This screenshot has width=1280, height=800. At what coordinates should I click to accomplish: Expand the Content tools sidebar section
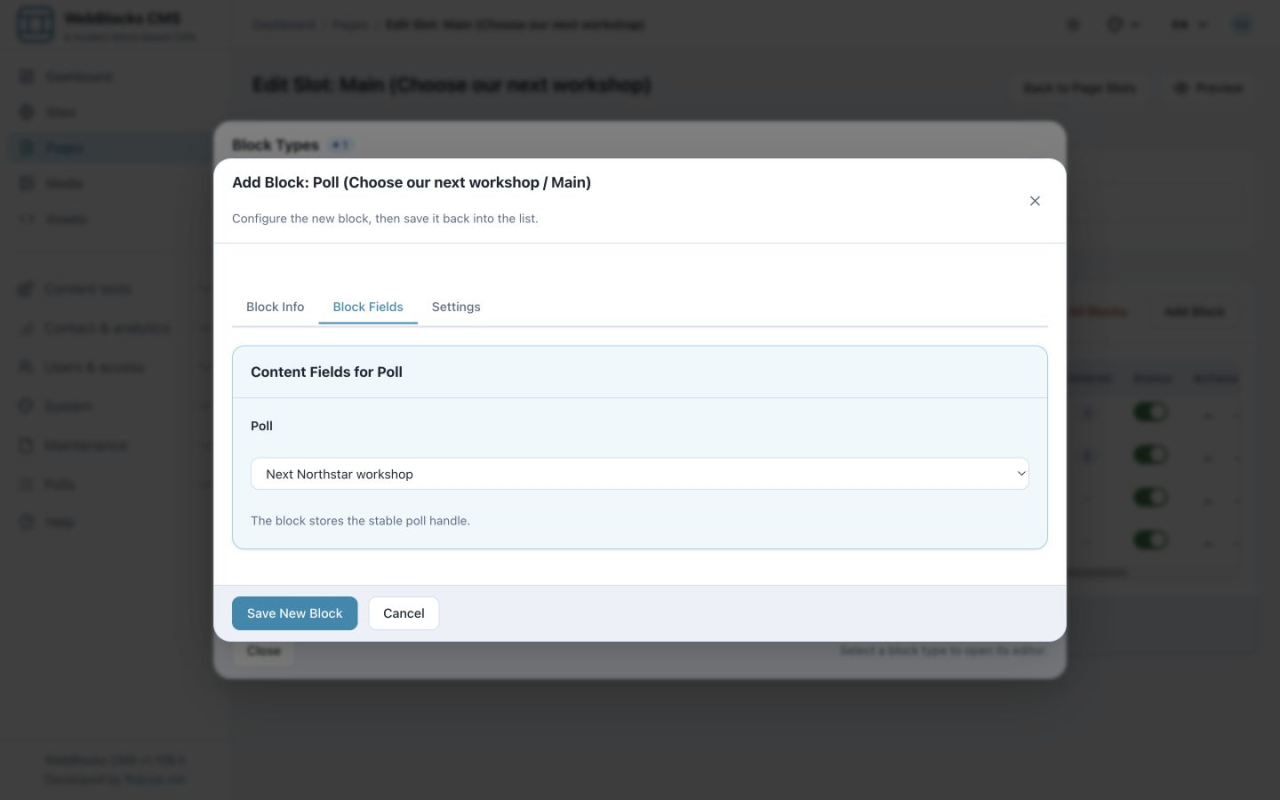pos(112,289)
